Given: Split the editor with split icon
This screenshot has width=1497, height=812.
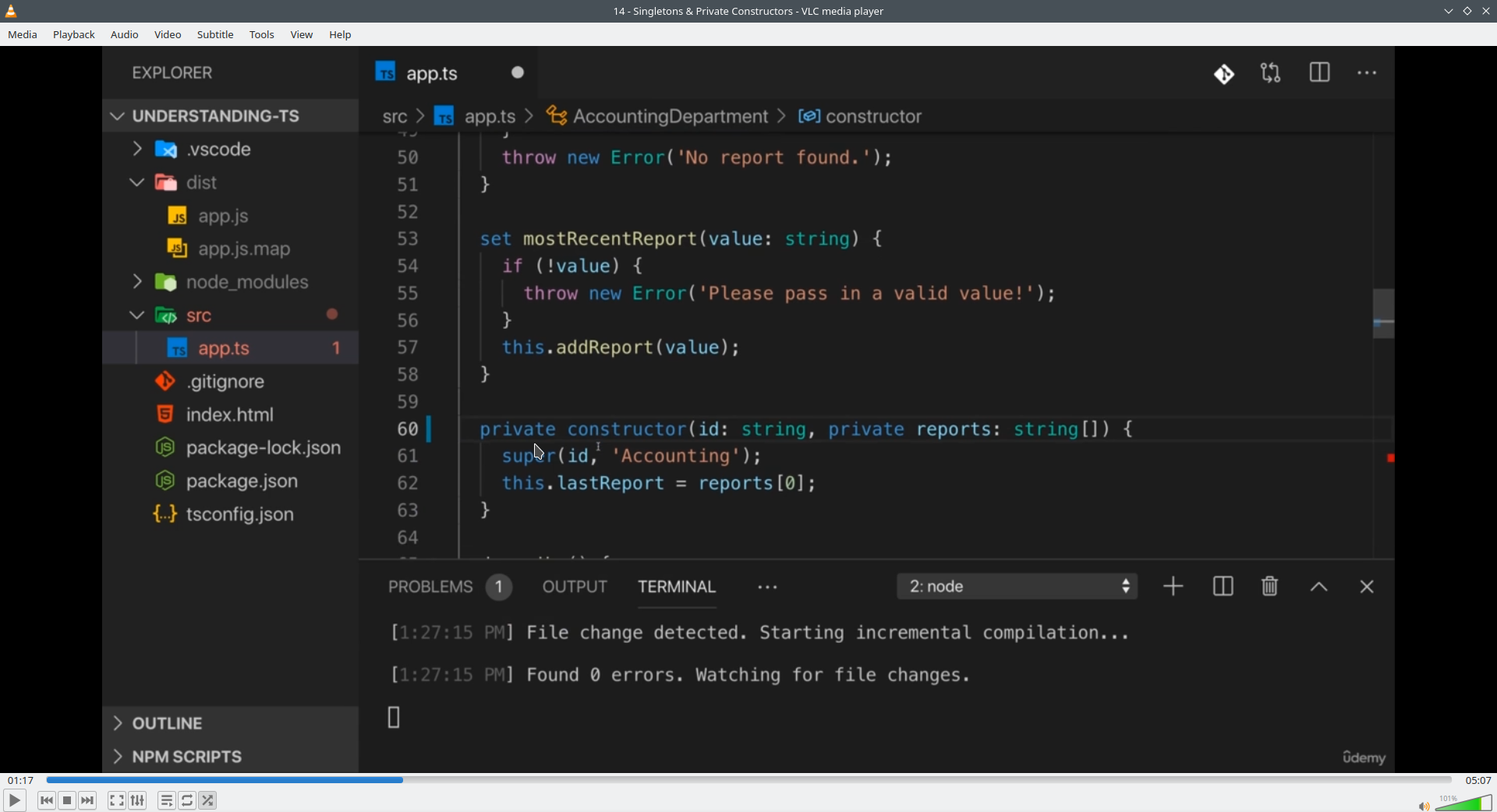Looking at the screenshot, I should click(1319, 73).
